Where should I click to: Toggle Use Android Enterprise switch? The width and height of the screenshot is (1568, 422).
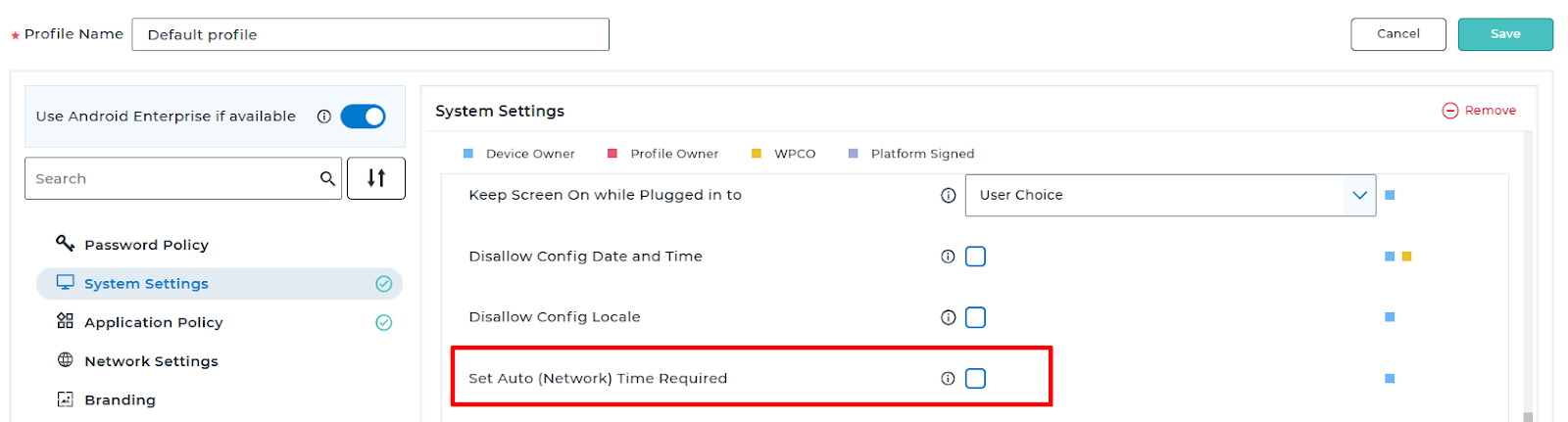pos(363,117)
